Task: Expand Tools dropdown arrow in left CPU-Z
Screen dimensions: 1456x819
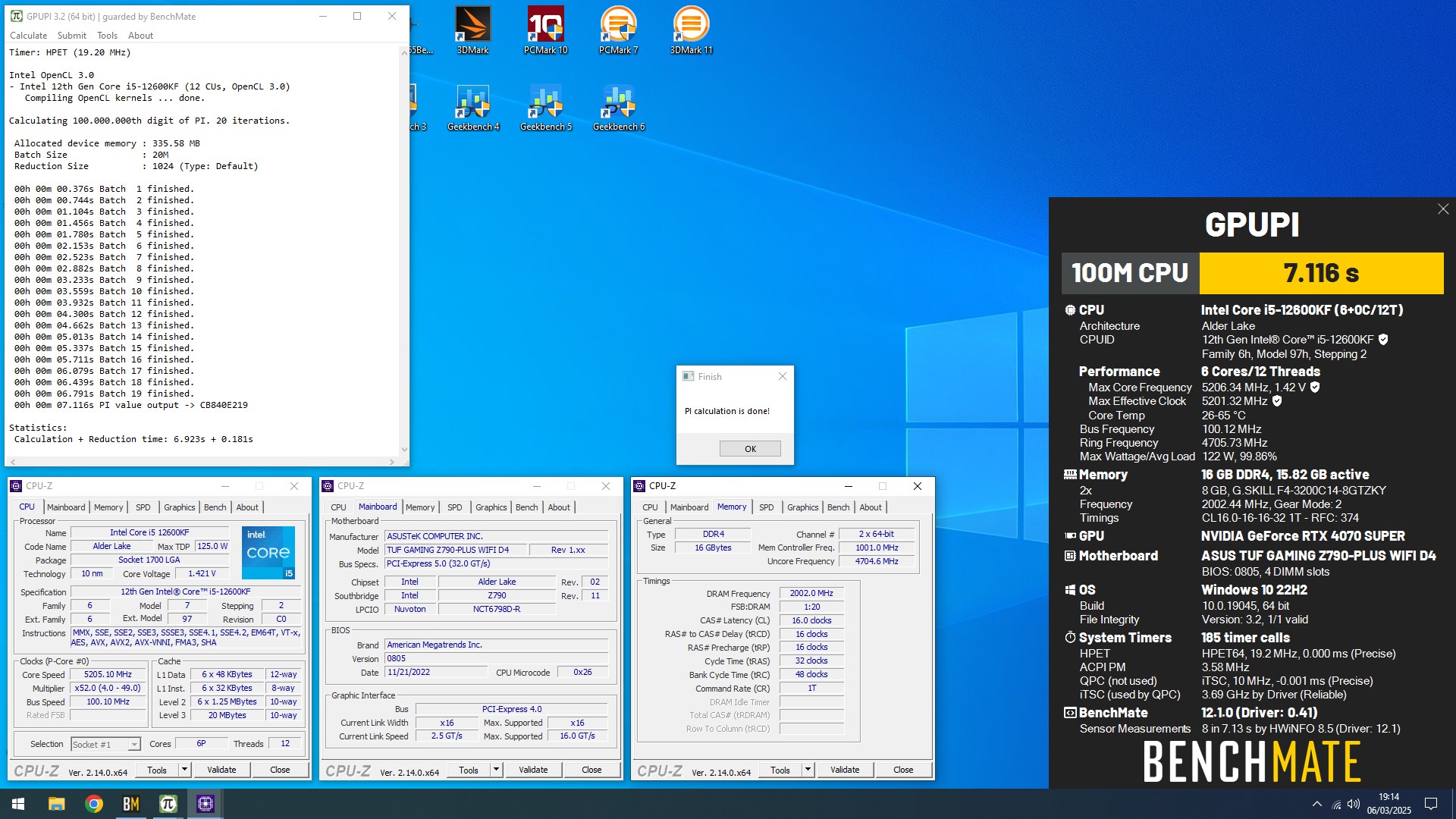Action: pos(184,770)
